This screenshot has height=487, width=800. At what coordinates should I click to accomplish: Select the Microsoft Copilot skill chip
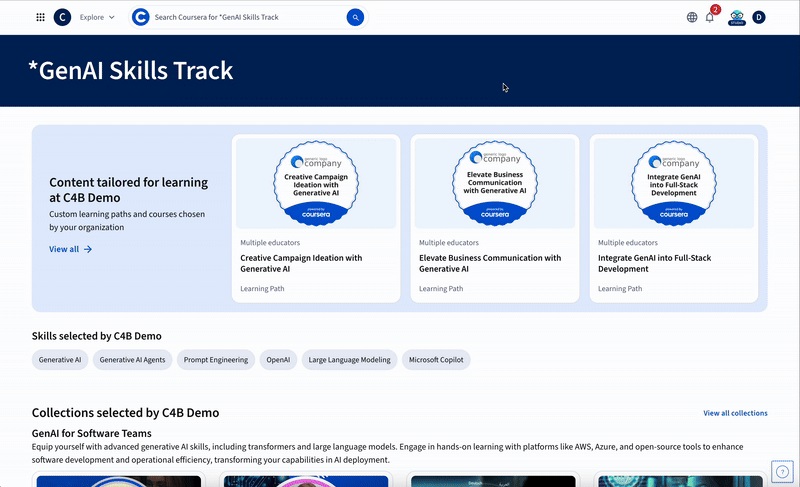point(436,360)
